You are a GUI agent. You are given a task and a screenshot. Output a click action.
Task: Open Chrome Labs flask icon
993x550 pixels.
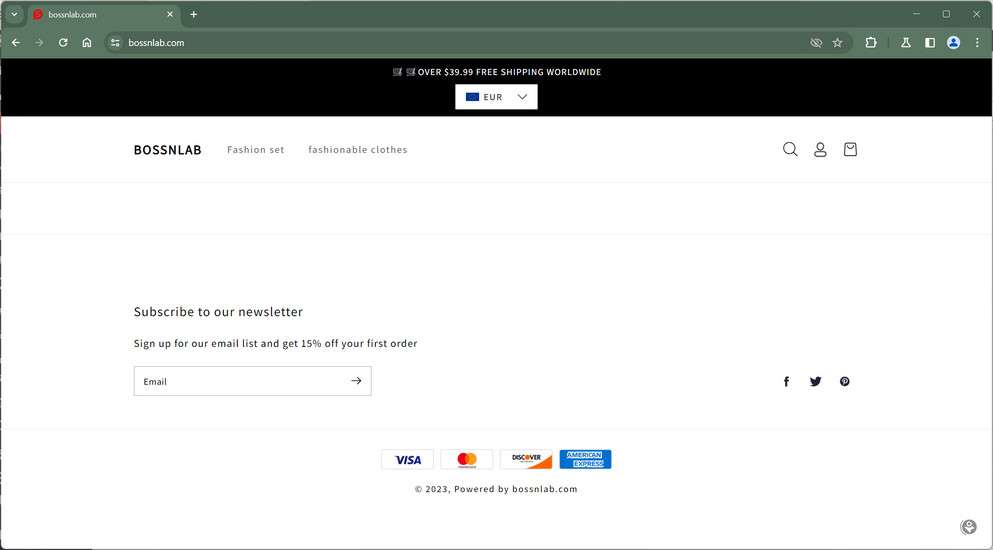click(x=906, y=42)
